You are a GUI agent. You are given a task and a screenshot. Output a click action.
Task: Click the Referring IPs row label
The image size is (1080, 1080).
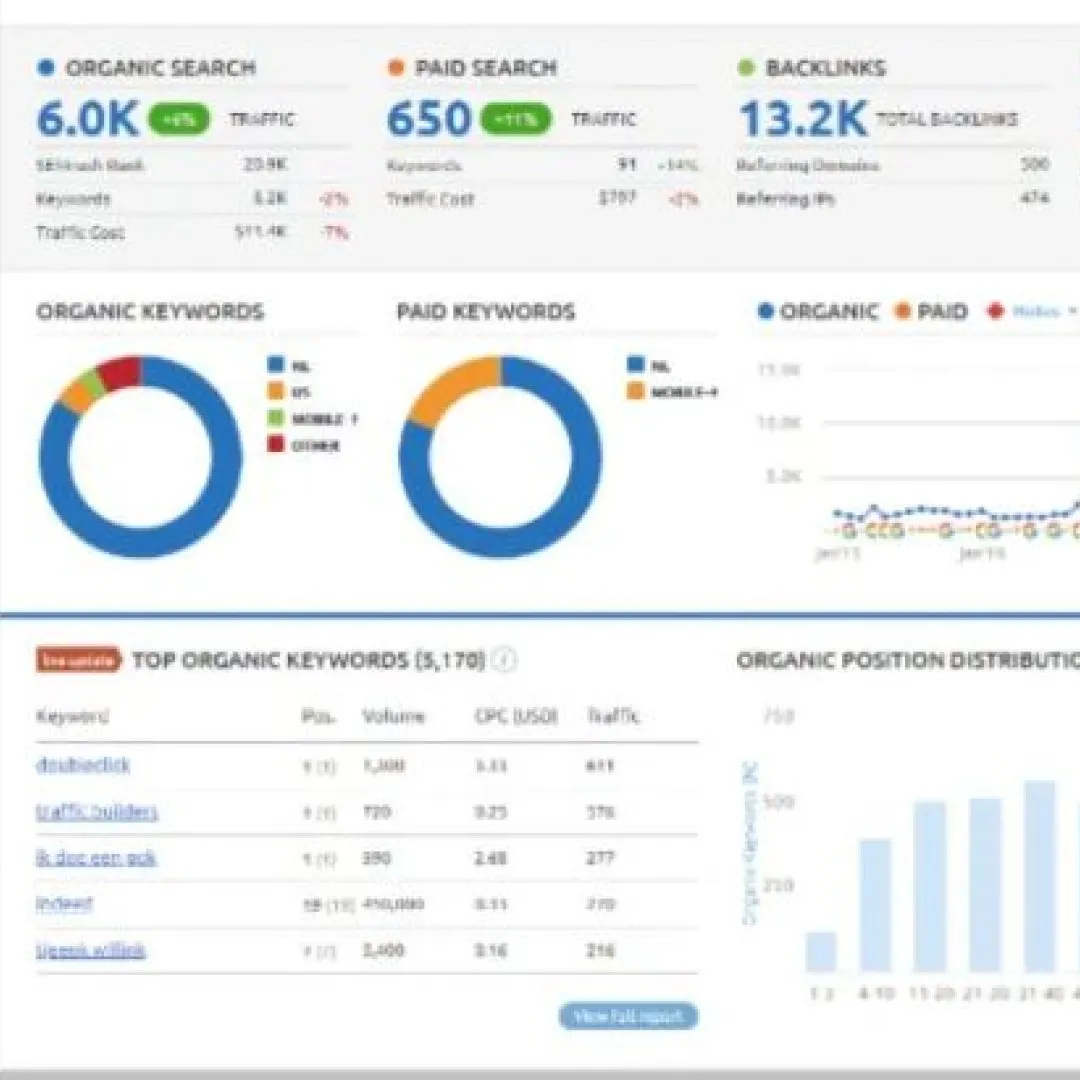pyautogui.click(x=786, y=199)
